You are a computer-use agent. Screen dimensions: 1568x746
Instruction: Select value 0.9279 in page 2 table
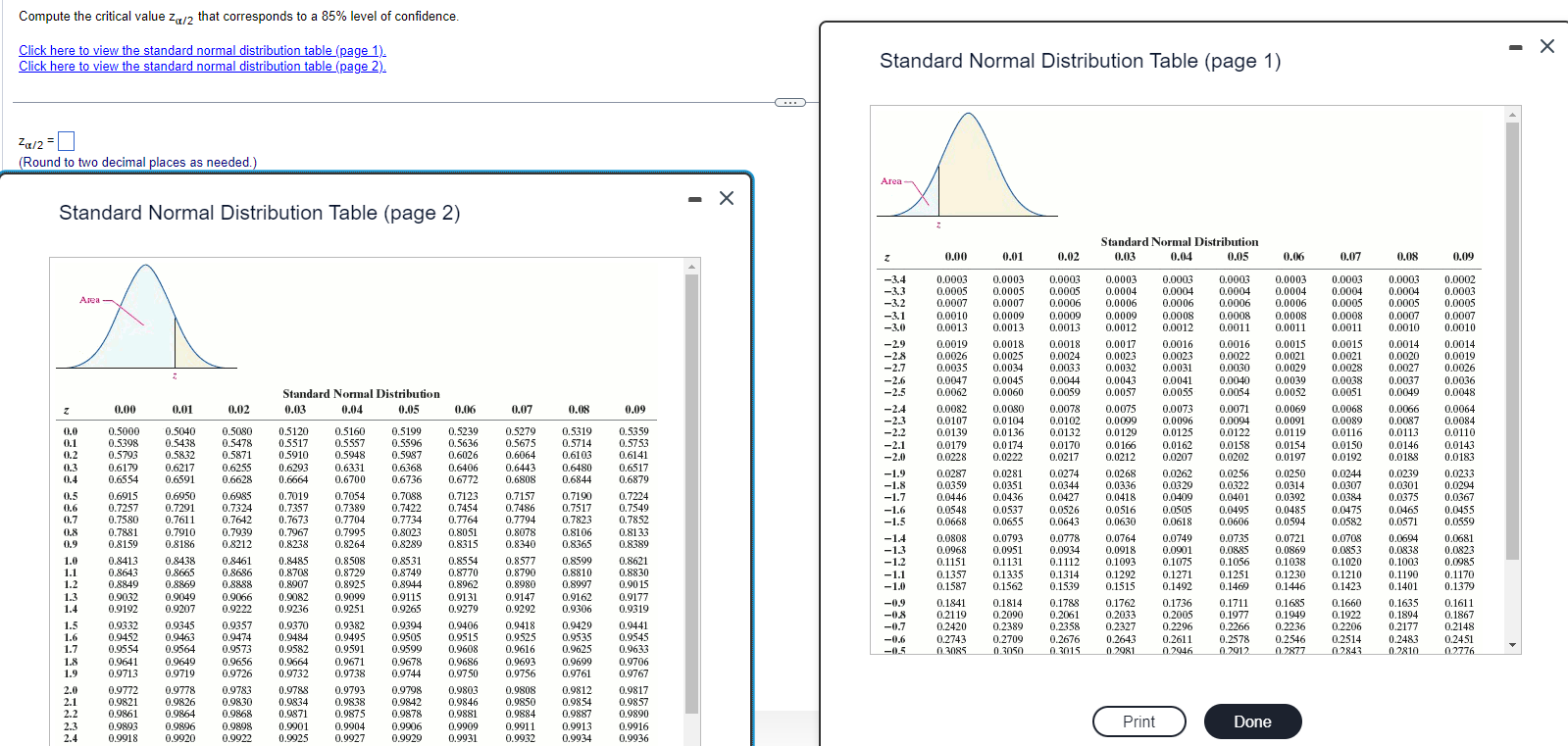(463, 609)
